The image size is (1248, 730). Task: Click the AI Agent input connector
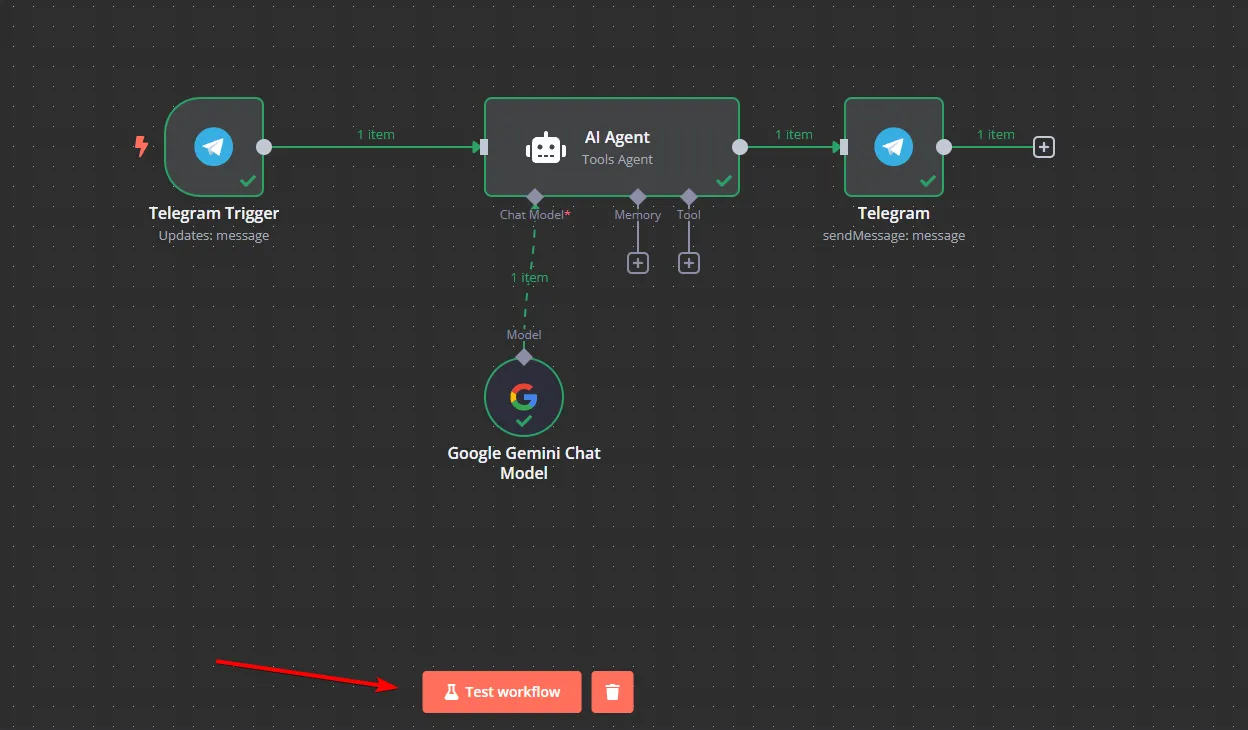coord(484,147)
